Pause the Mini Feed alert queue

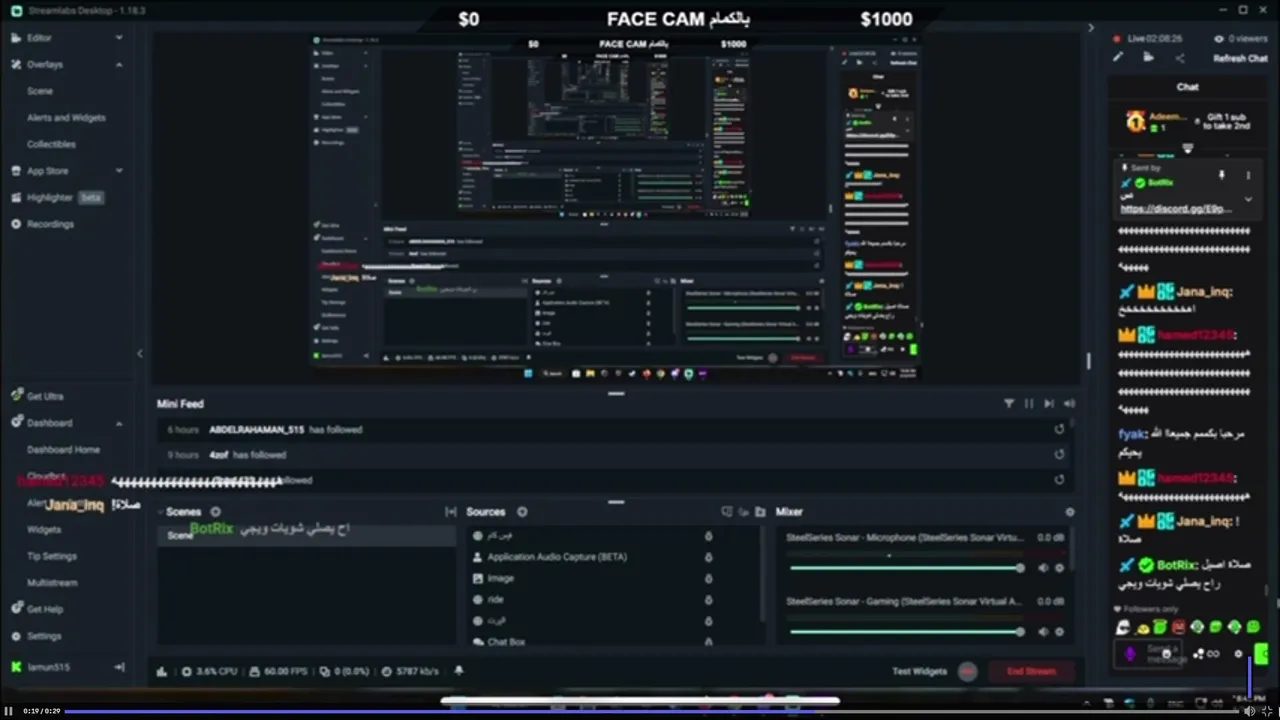(1028, 404)
